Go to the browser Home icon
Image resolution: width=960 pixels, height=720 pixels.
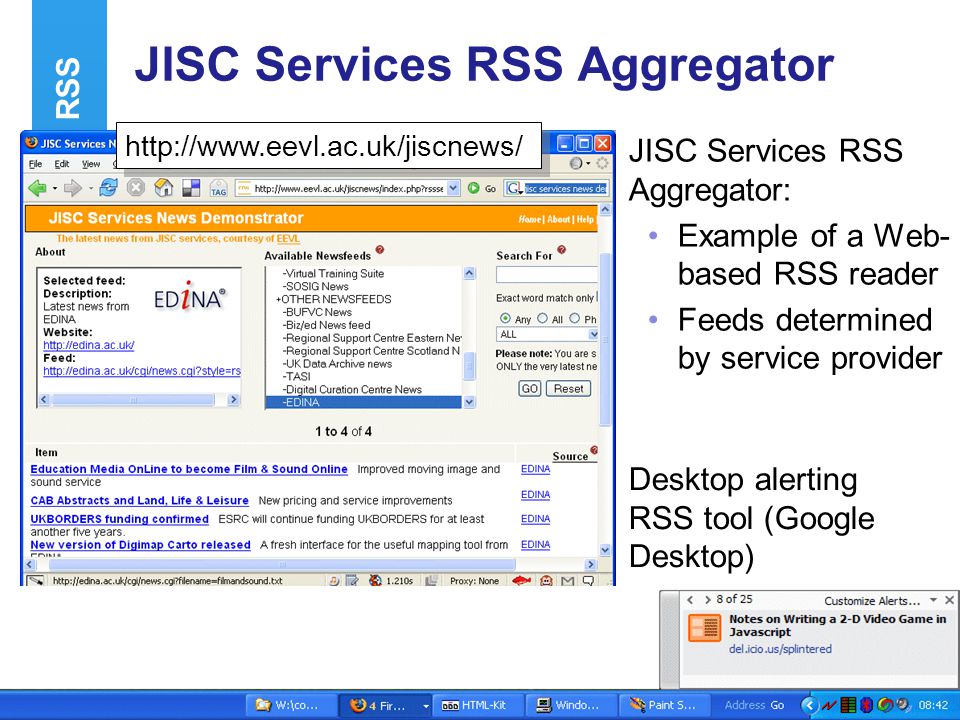point(163,187)
